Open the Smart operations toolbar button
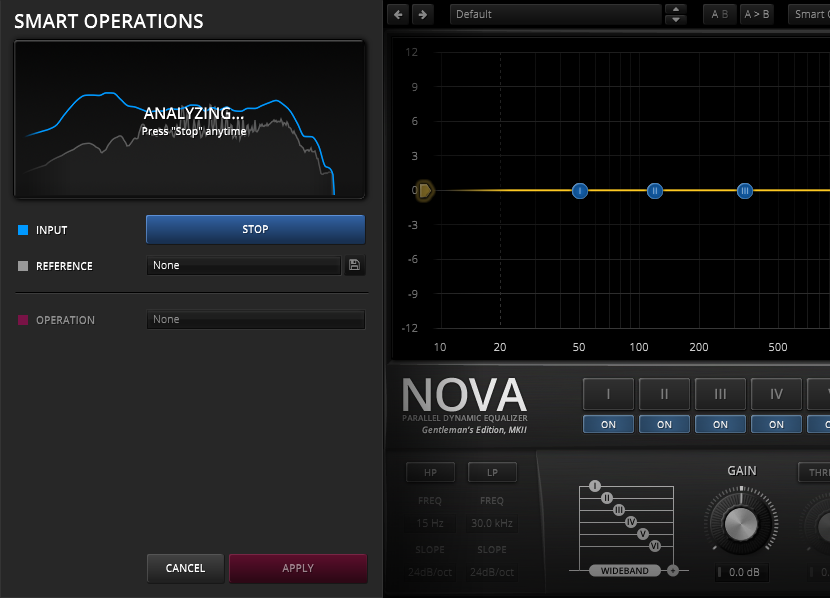The height and width of the screenshot is (598, 830). 809,14
